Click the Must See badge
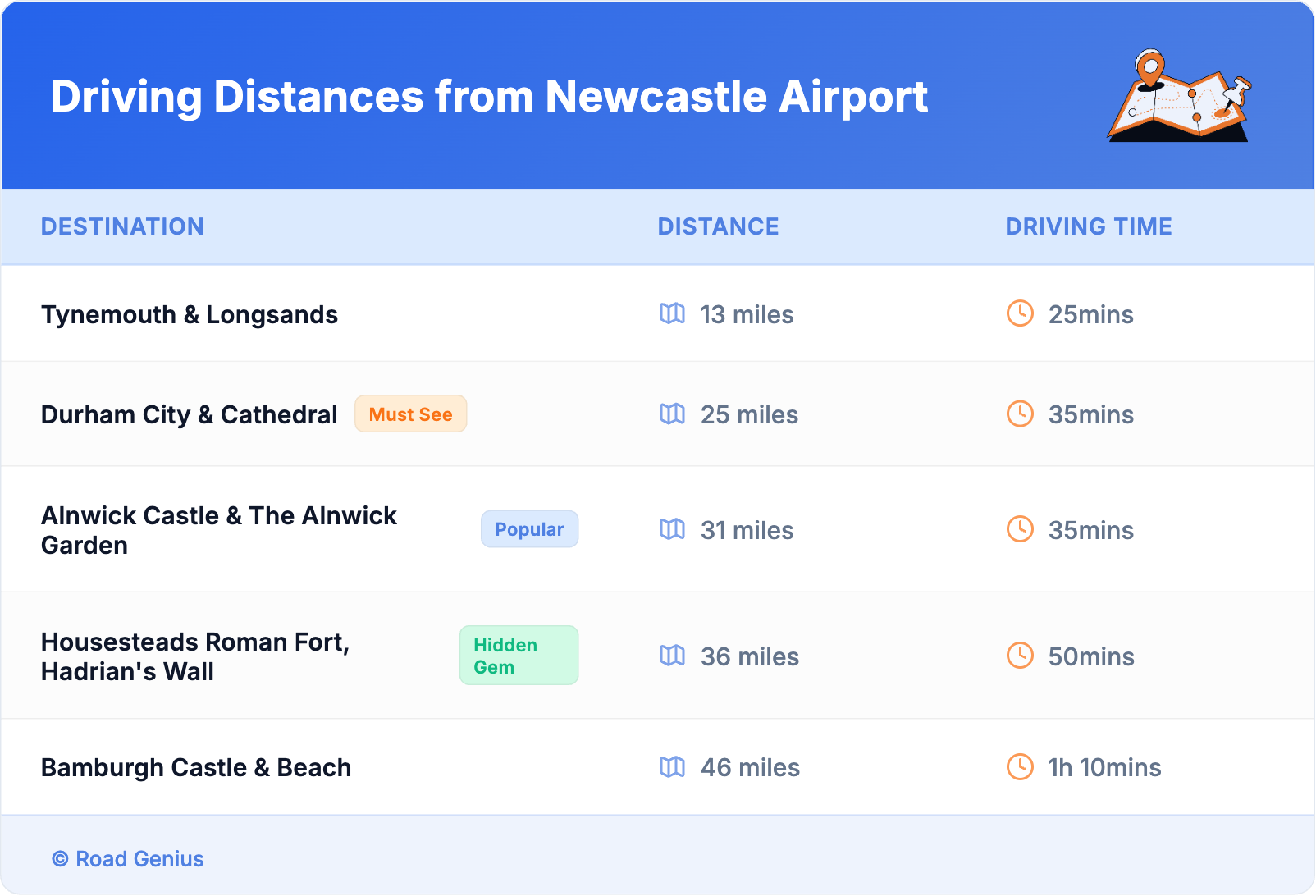This screenshot has height=896, width=1316. pos(410,414)
